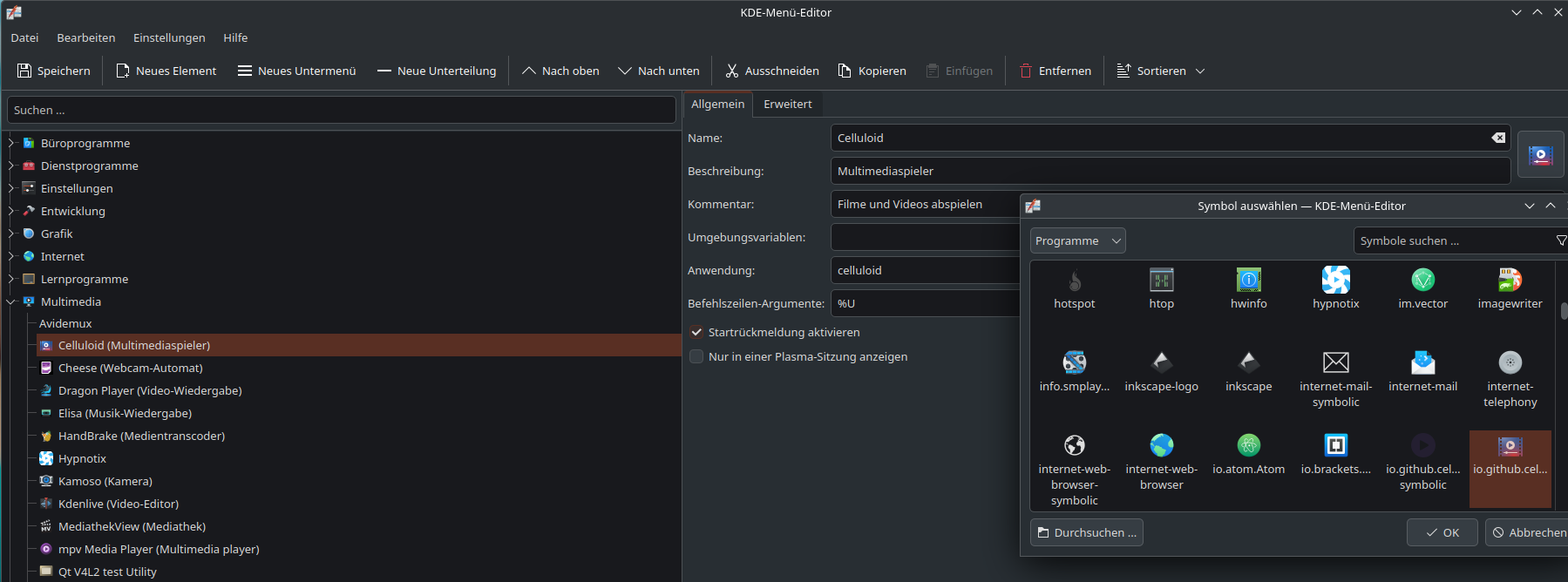1568x582 pixels.
Task: Open the Programme category dropdown
Action: [1078, 240]
